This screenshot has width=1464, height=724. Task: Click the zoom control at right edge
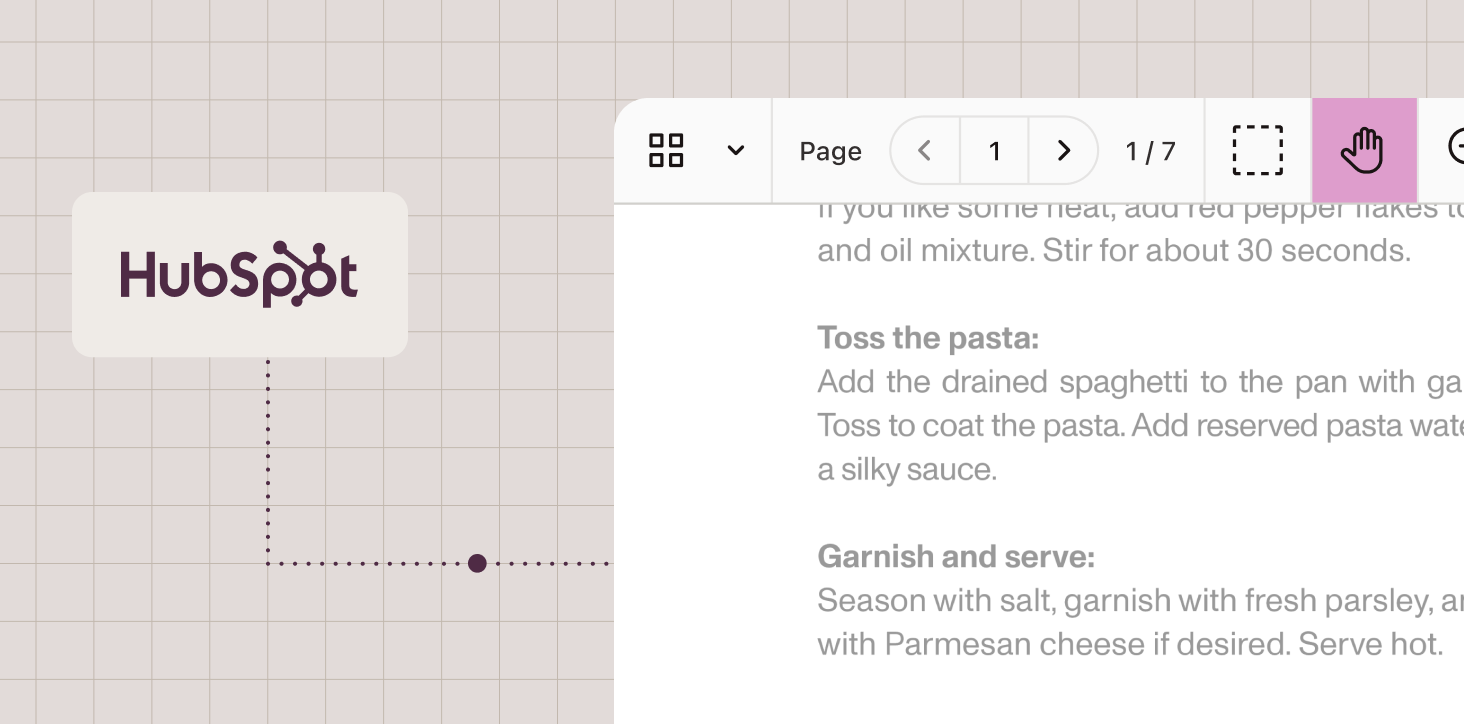pyautogui.click(x=1458, y=150)
